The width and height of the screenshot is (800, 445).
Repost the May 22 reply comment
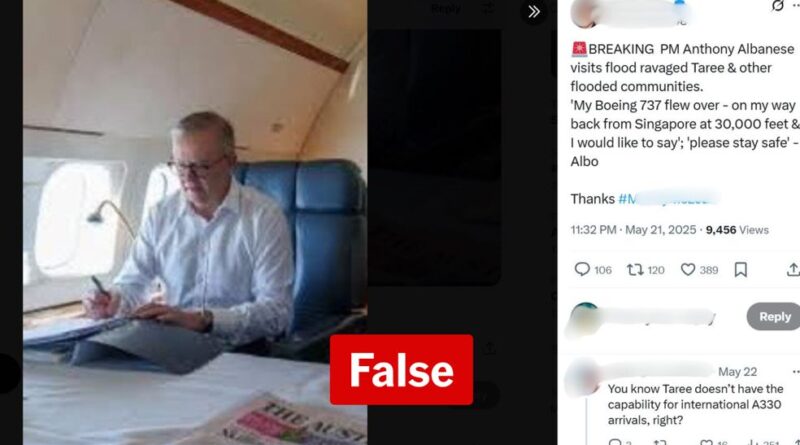pos(660,442)
